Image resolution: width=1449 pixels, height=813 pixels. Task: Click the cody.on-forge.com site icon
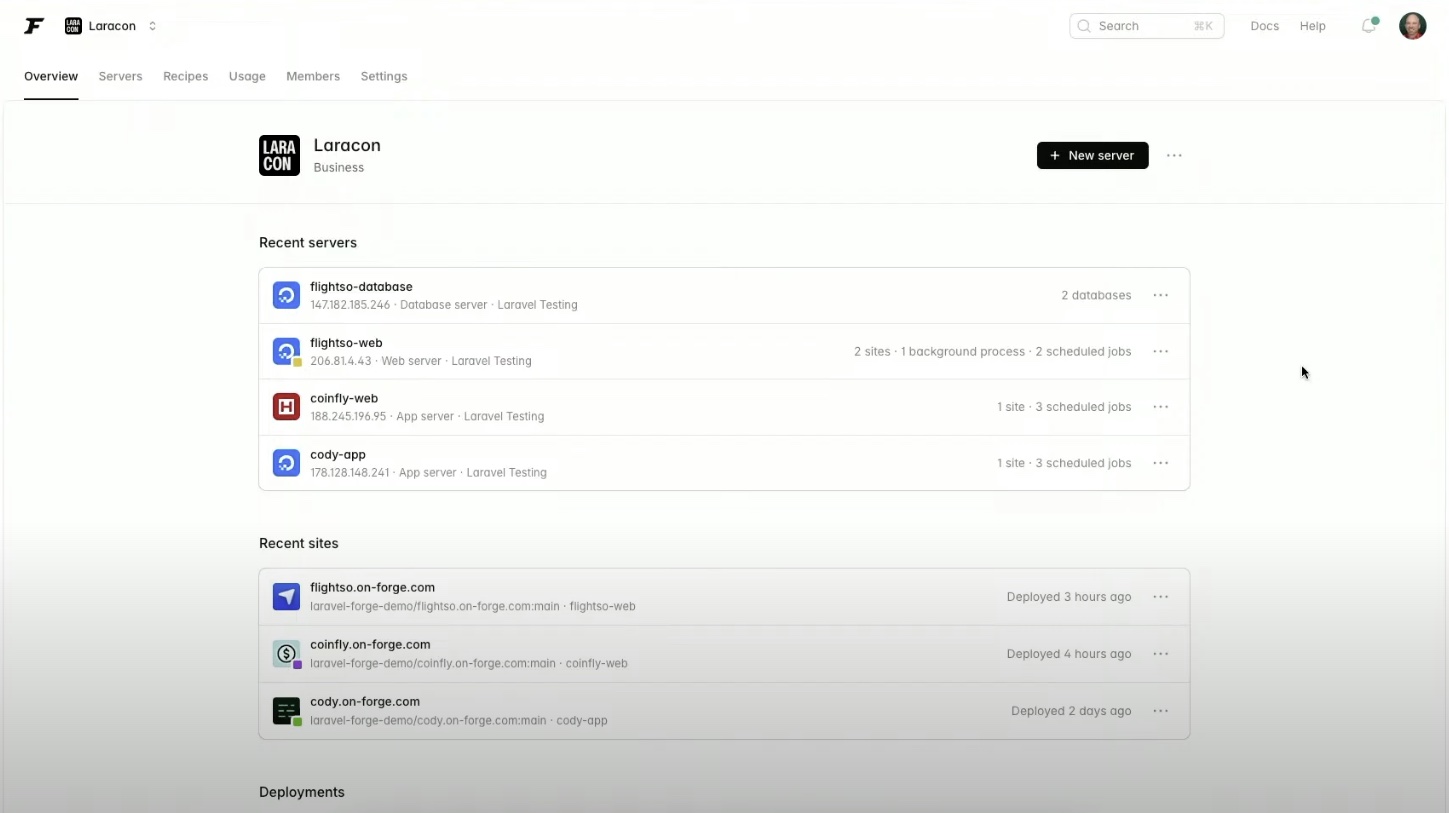(286, 711)
